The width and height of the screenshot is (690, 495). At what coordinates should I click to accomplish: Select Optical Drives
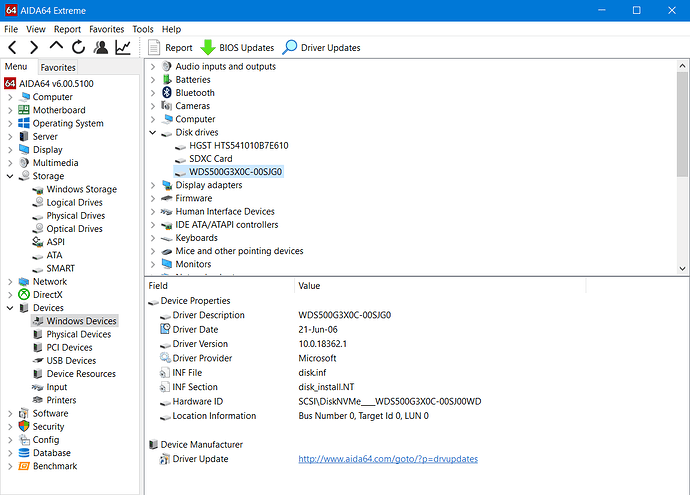tap(74, 229)
